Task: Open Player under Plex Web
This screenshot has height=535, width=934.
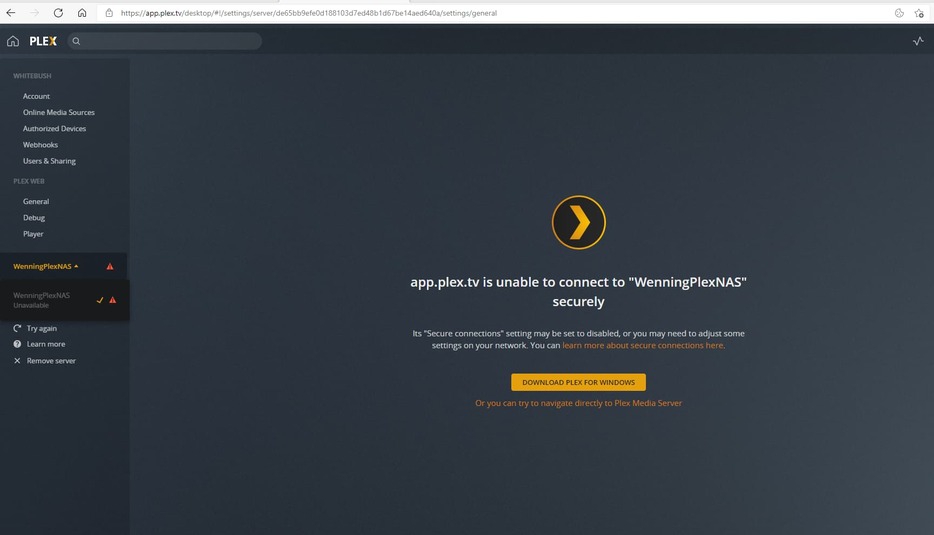Action: point(33,234)
